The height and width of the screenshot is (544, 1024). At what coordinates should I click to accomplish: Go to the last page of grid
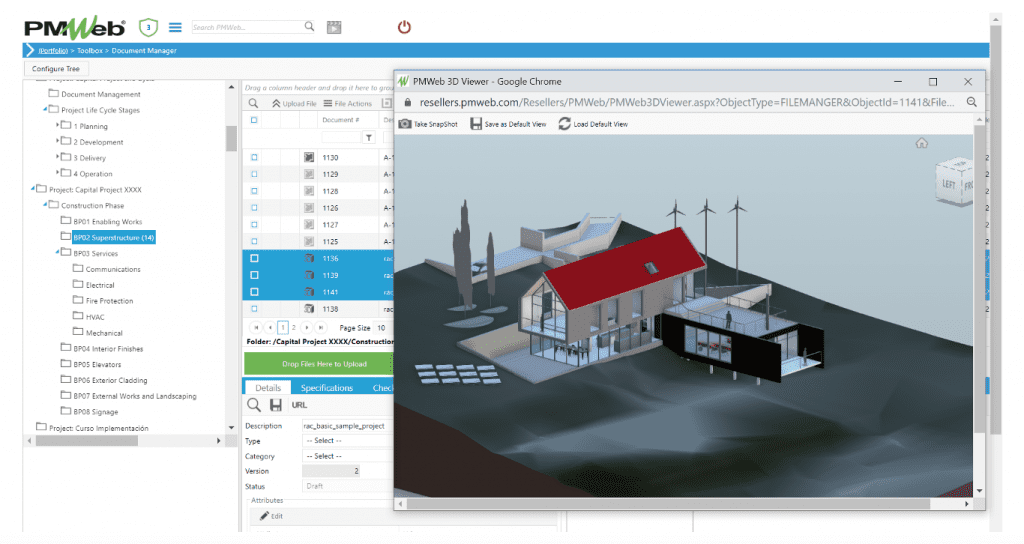[320, 328]
